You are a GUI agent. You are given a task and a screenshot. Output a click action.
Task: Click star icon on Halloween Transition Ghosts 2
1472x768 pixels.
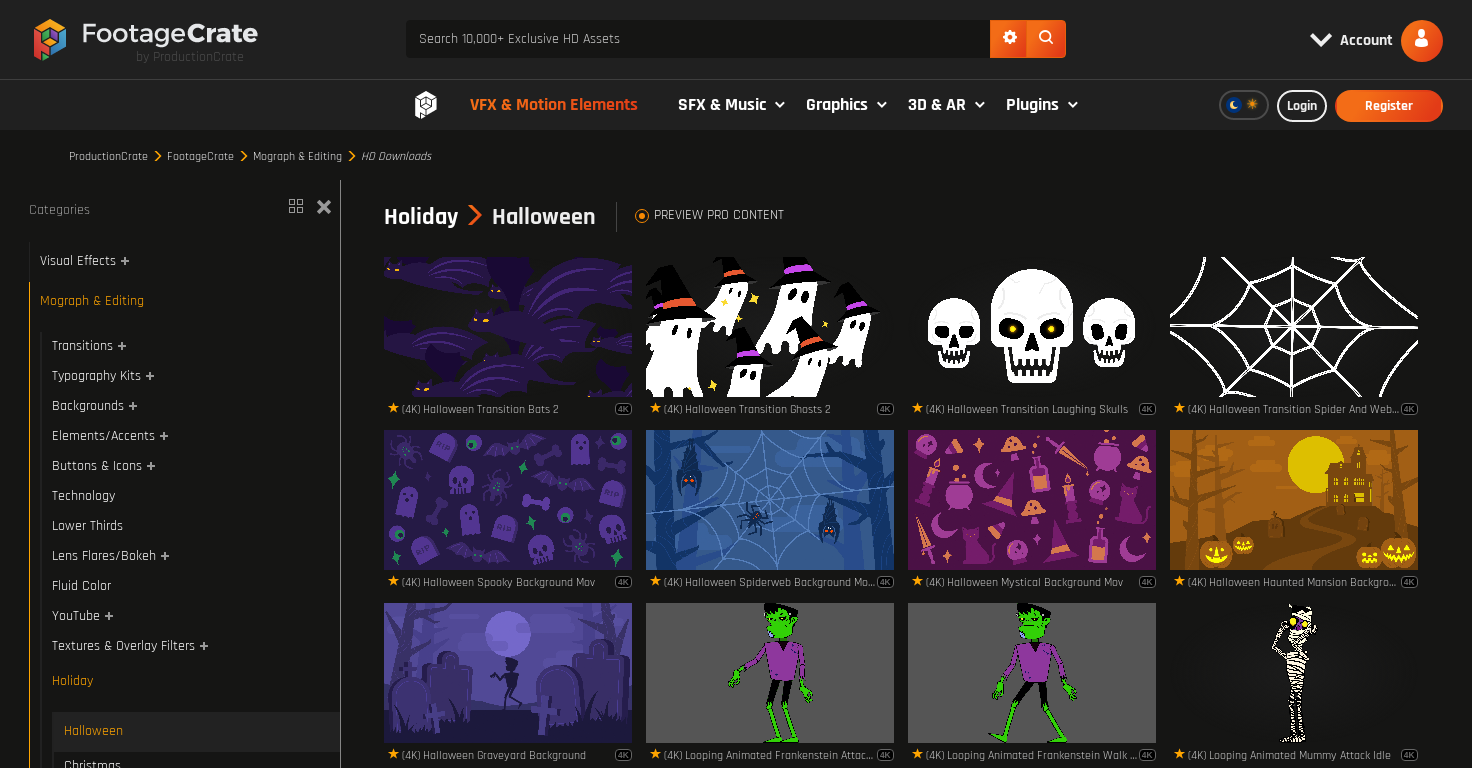(x=655, y=408)
